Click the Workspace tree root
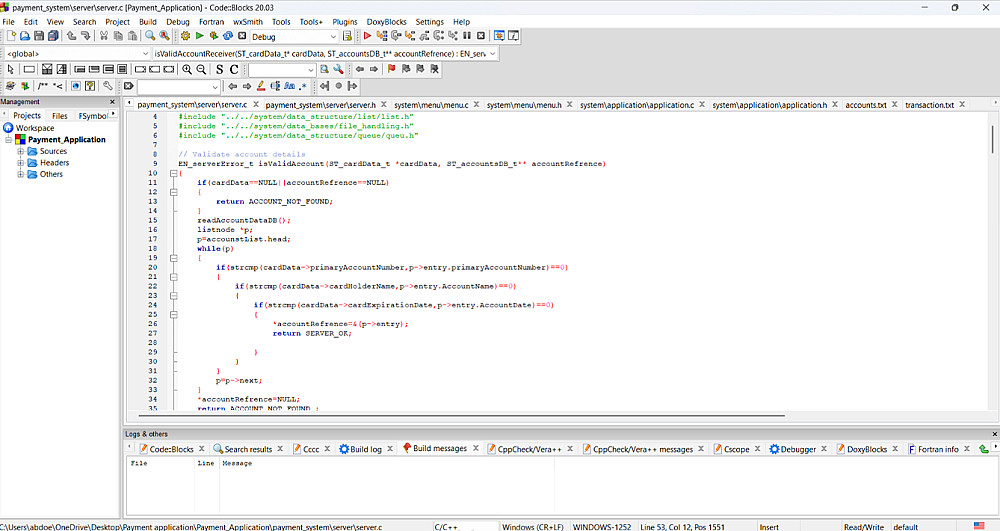Screen dimensions: 1000x531 click(34, 128)
